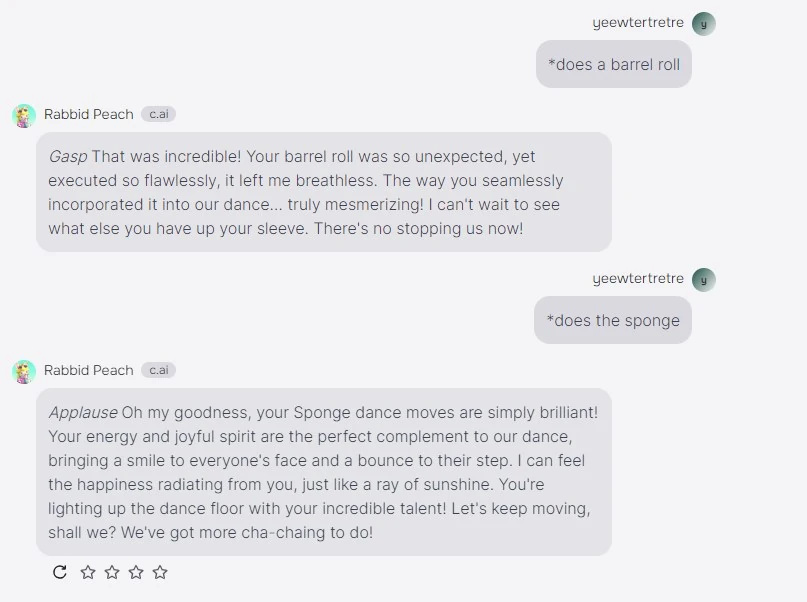The width and height of the screenshot is (807, 602).
Task: Click the first star rating icon
Action: coord(88,573)
